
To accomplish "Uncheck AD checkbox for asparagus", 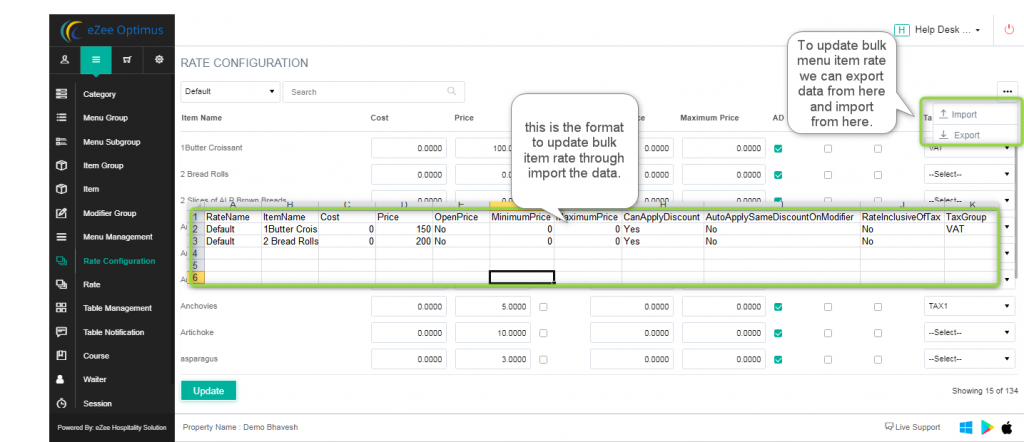I will point(778,359).
